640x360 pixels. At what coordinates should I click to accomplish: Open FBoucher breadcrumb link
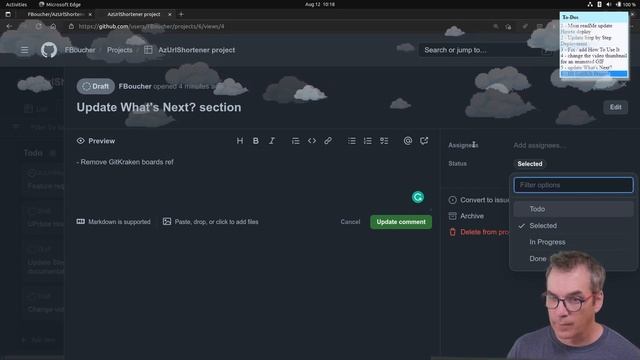click(x=80, y=50)
